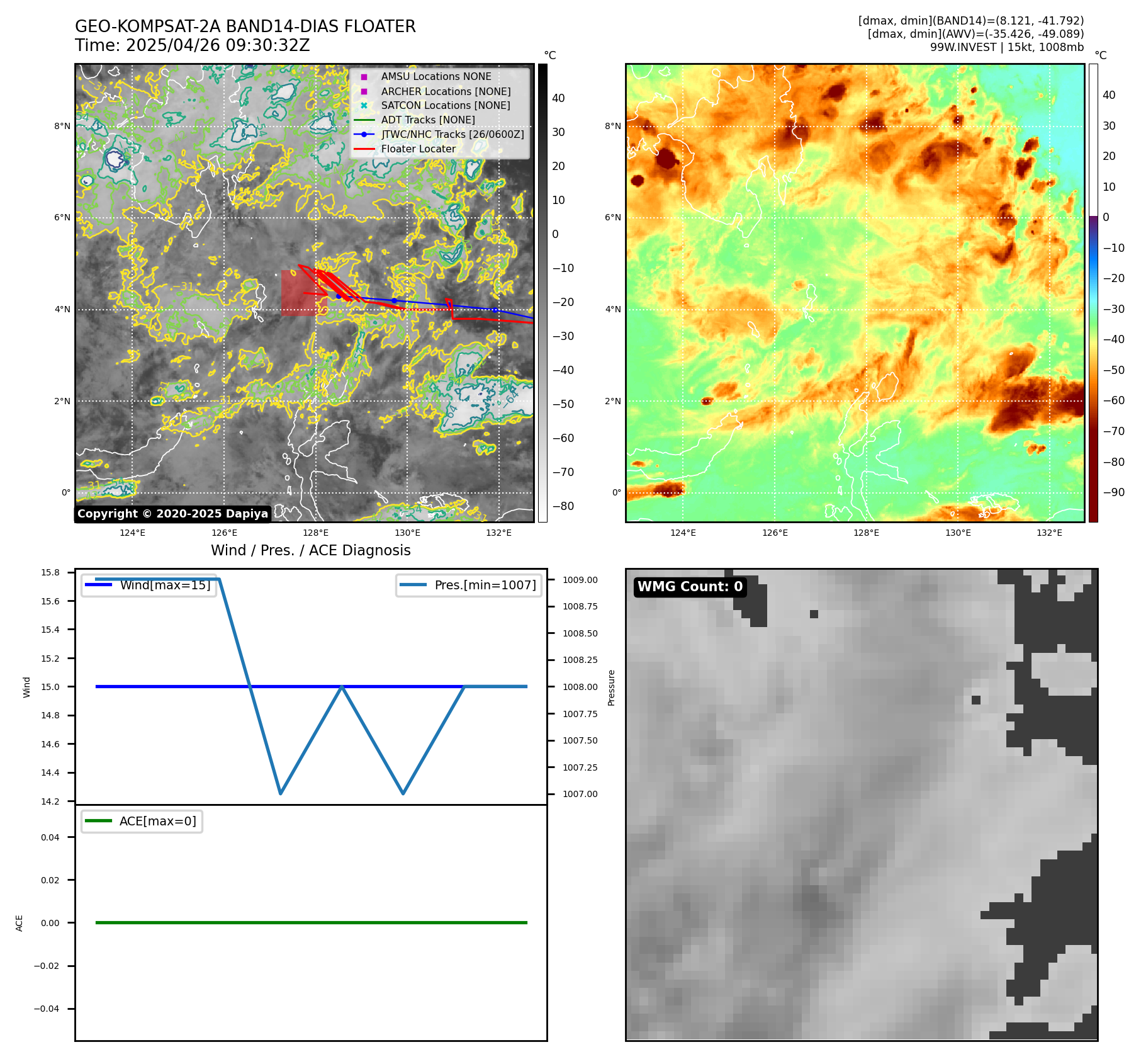Click the '1009.00' pressure axis tick label
The width and height of the screenshot is (1141, 1064).
tap(580, 580)
